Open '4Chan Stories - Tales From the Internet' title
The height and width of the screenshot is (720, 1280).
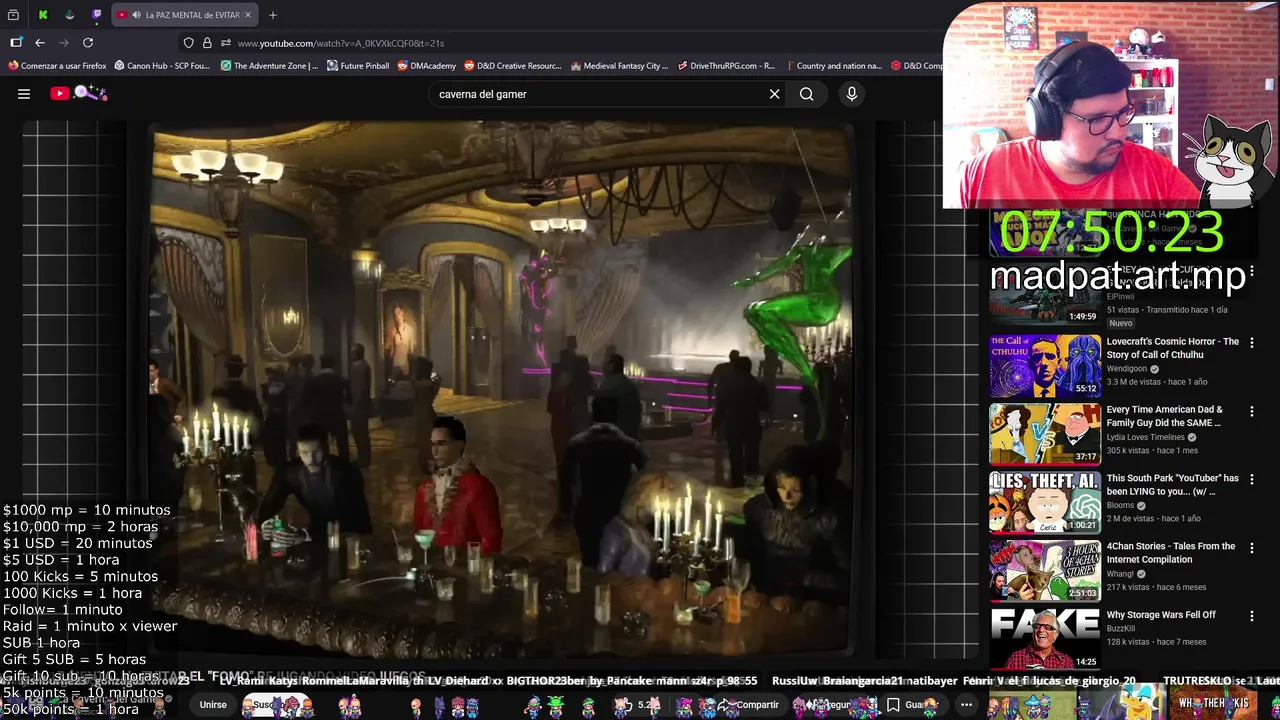click(x=1172, y=553)
